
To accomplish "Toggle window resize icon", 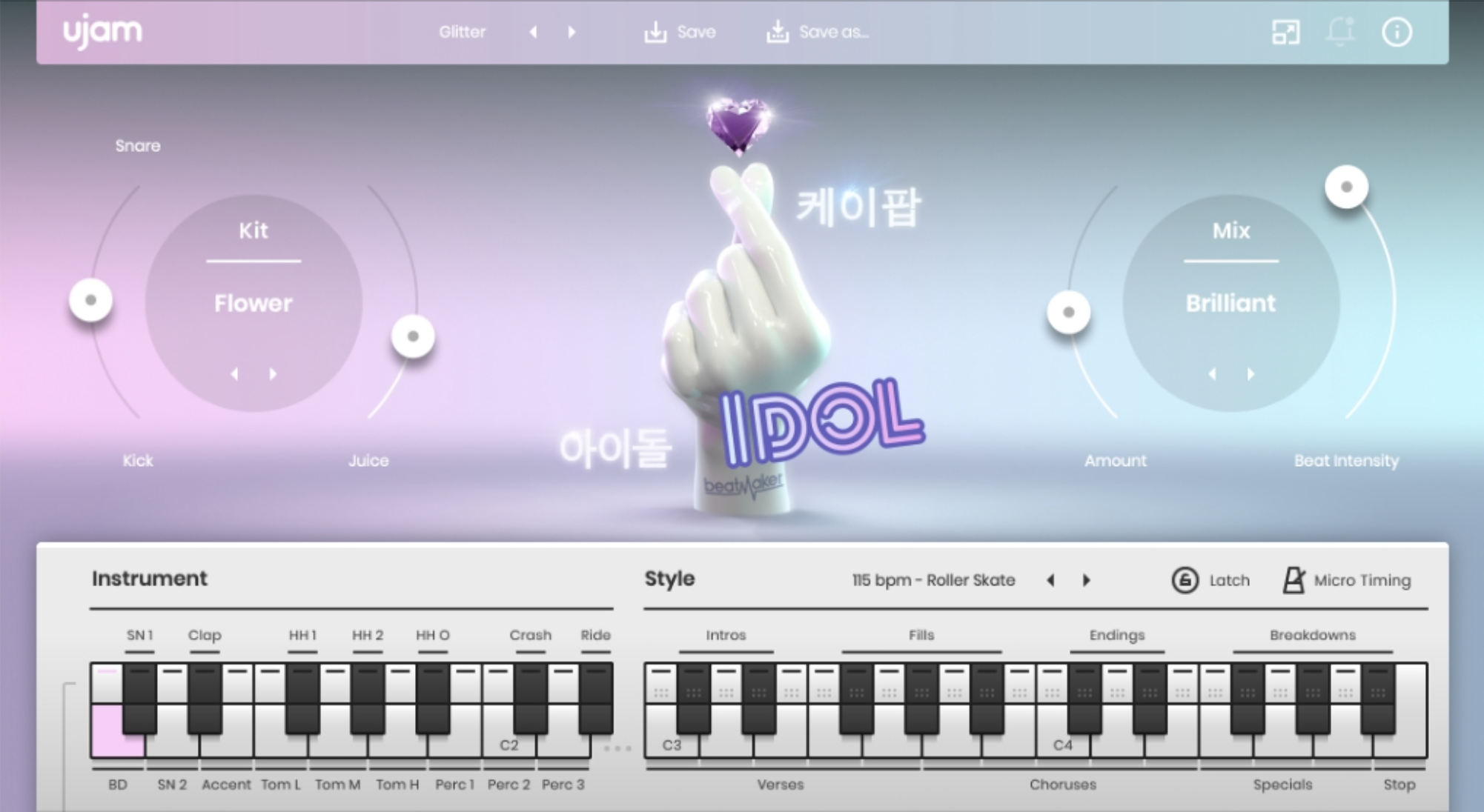I will [x=1286, y=32].
